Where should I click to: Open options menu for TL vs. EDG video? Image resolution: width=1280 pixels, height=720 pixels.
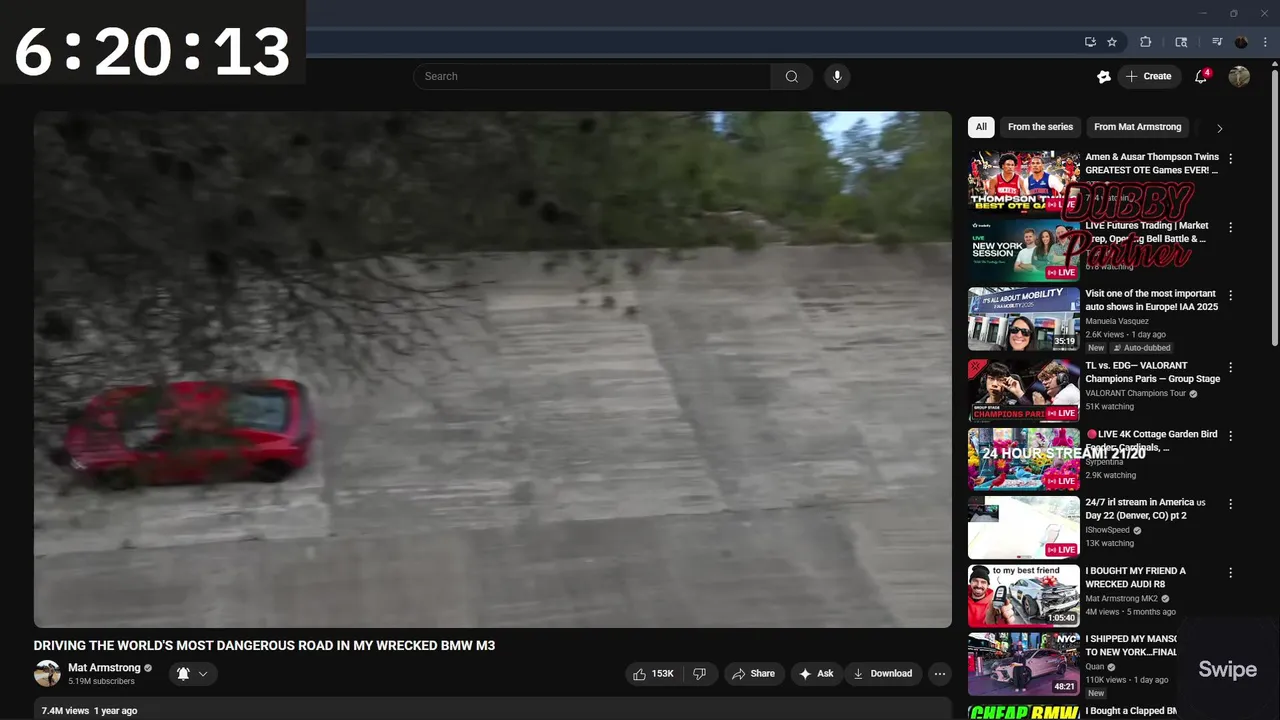point(1230,368)
